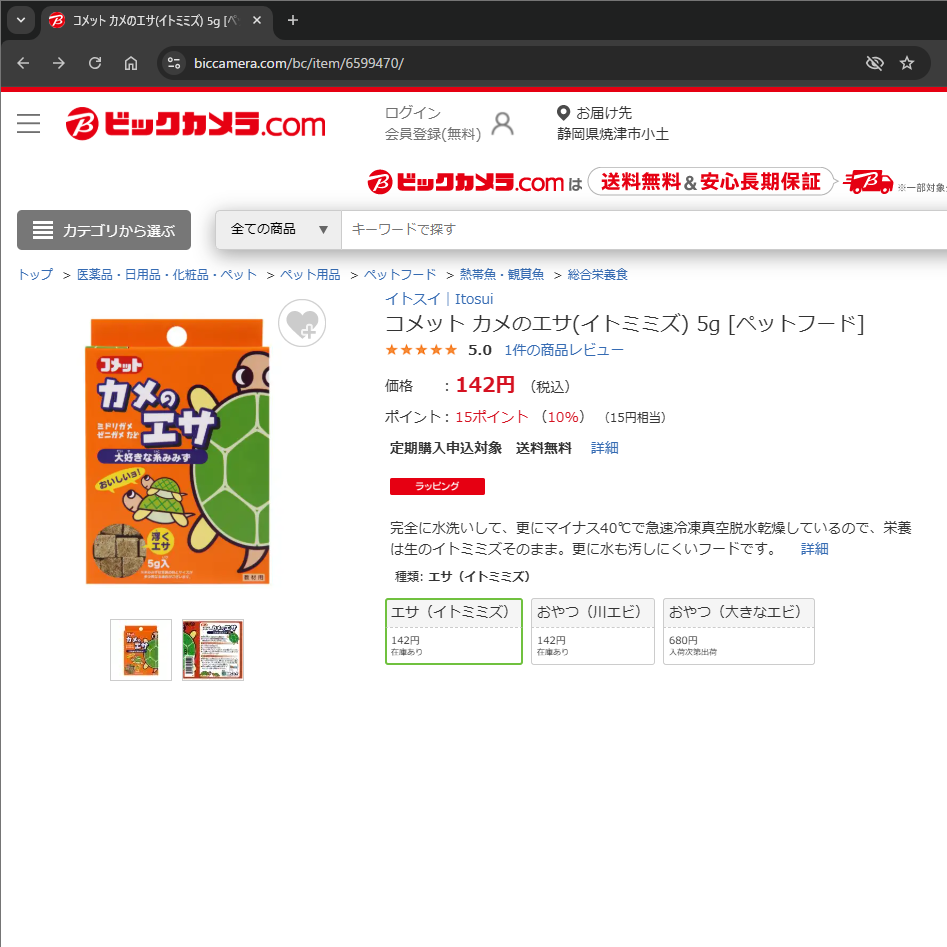Viewport: 947px width, 947px height.
Task: Select エサ（イトミミズ）variant option
Action: 454,632
